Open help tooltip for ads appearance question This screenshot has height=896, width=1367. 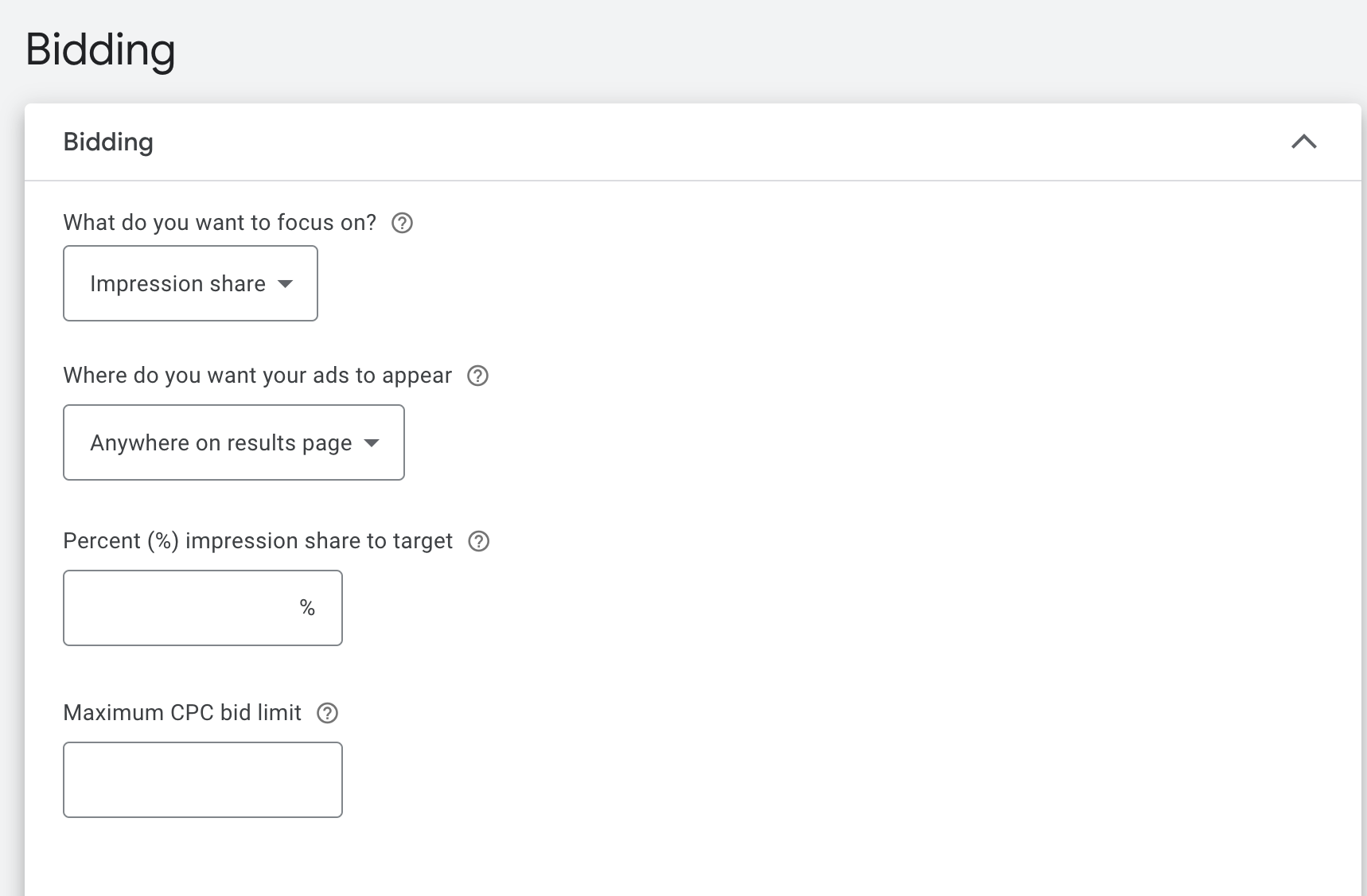click(477, 376)
